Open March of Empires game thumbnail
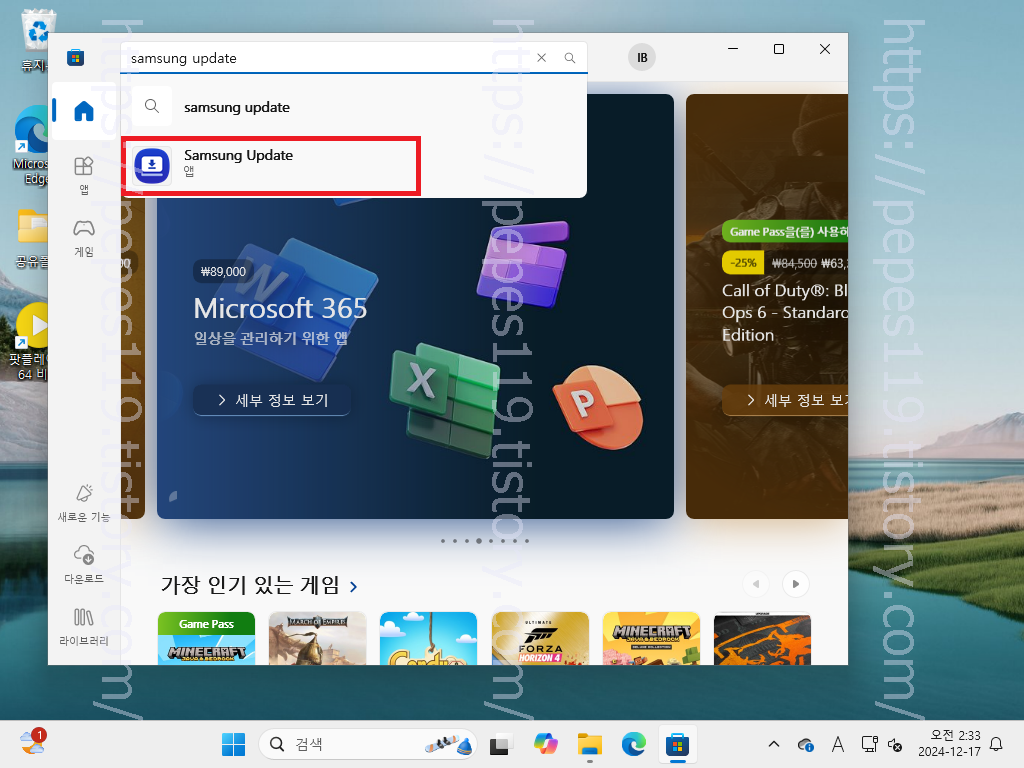The image size is (1024, 768). tap(317, 638)
